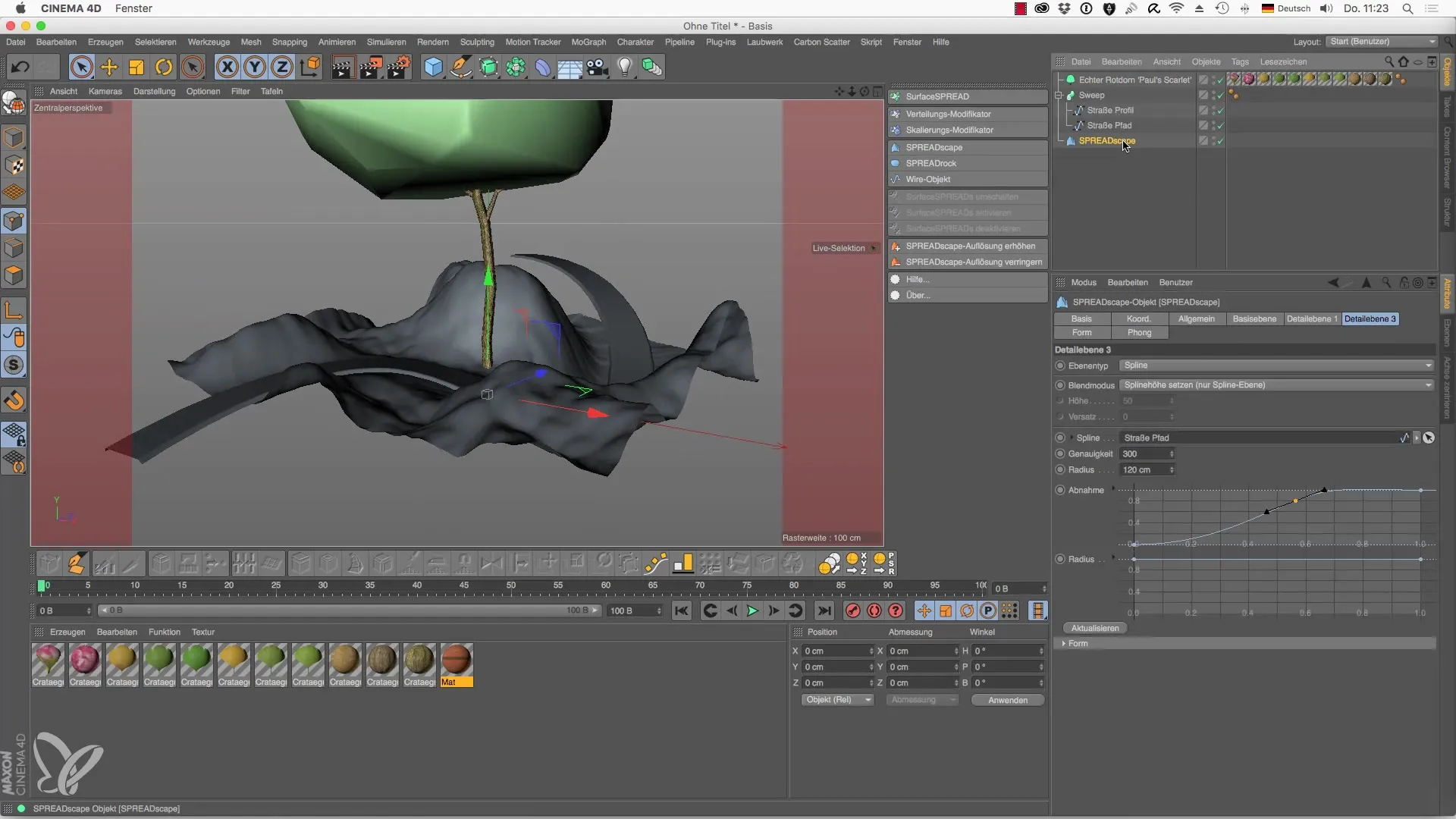Toggle SPREADscape object enable checkmark
This screenshot has height=819, width=1456.
click(x=1220, y=141)
